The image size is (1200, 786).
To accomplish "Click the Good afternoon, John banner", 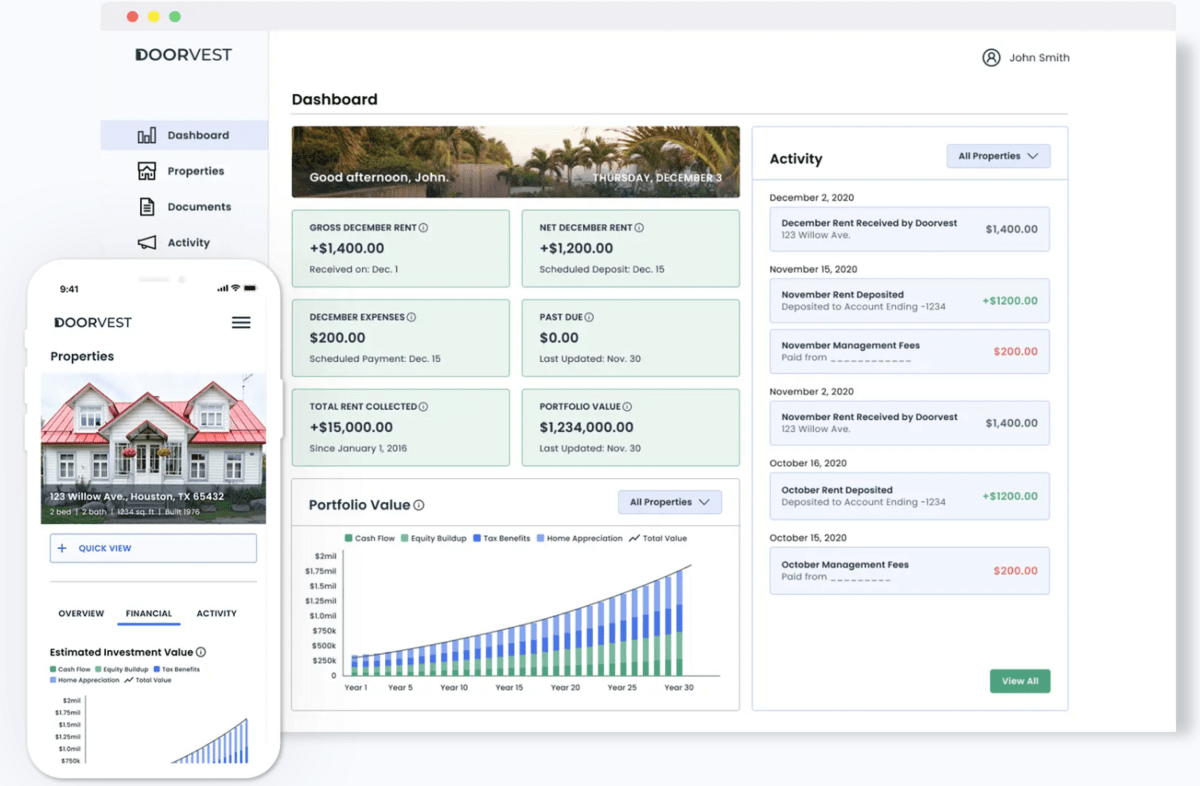I will coord(516,162).
